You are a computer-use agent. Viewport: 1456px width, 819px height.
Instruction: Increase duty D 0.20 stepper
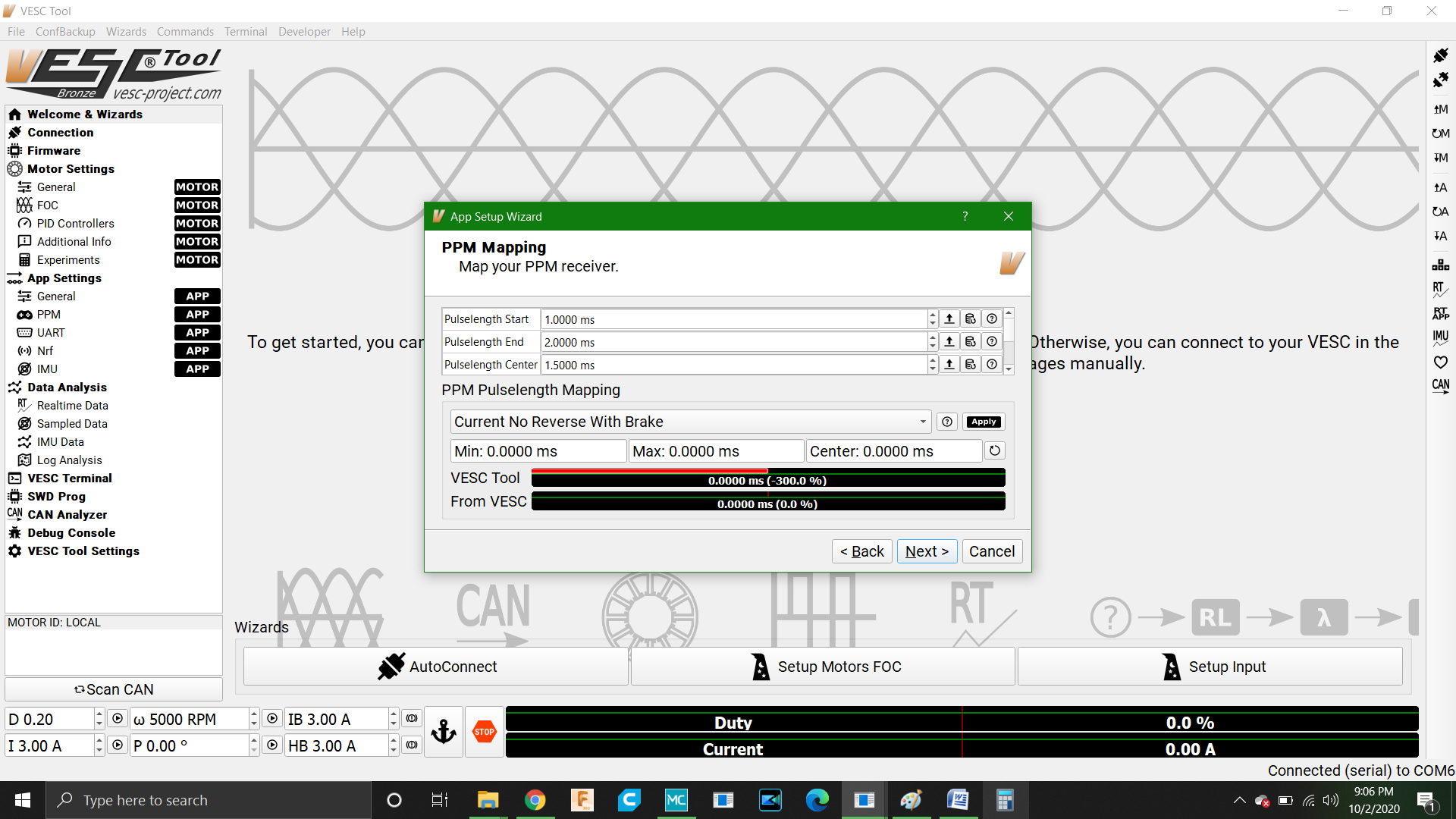pos(99,714)
